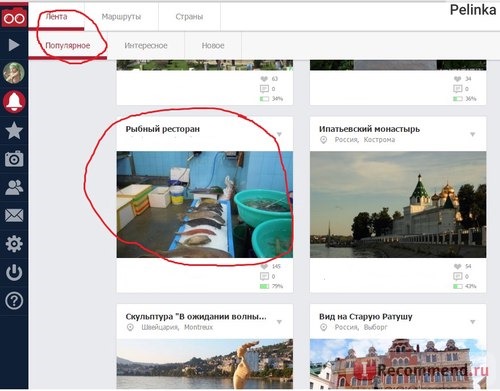Click the red binoculars logo icon
Screen dimensions: 500x391
pyautogui.click(x=14, y=17)
